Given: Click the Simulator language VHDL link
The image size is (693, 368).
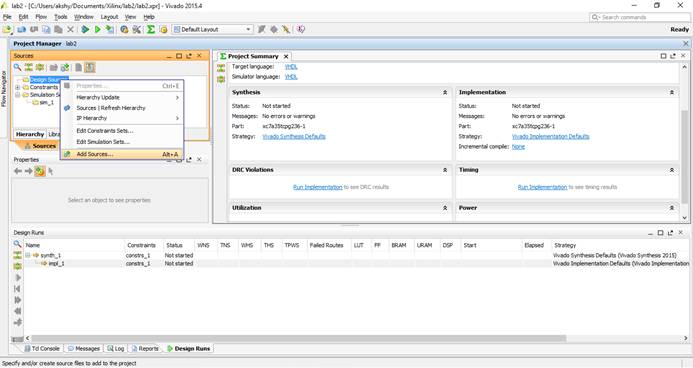Looking at the screenshot, I should (x=291, y=77).
